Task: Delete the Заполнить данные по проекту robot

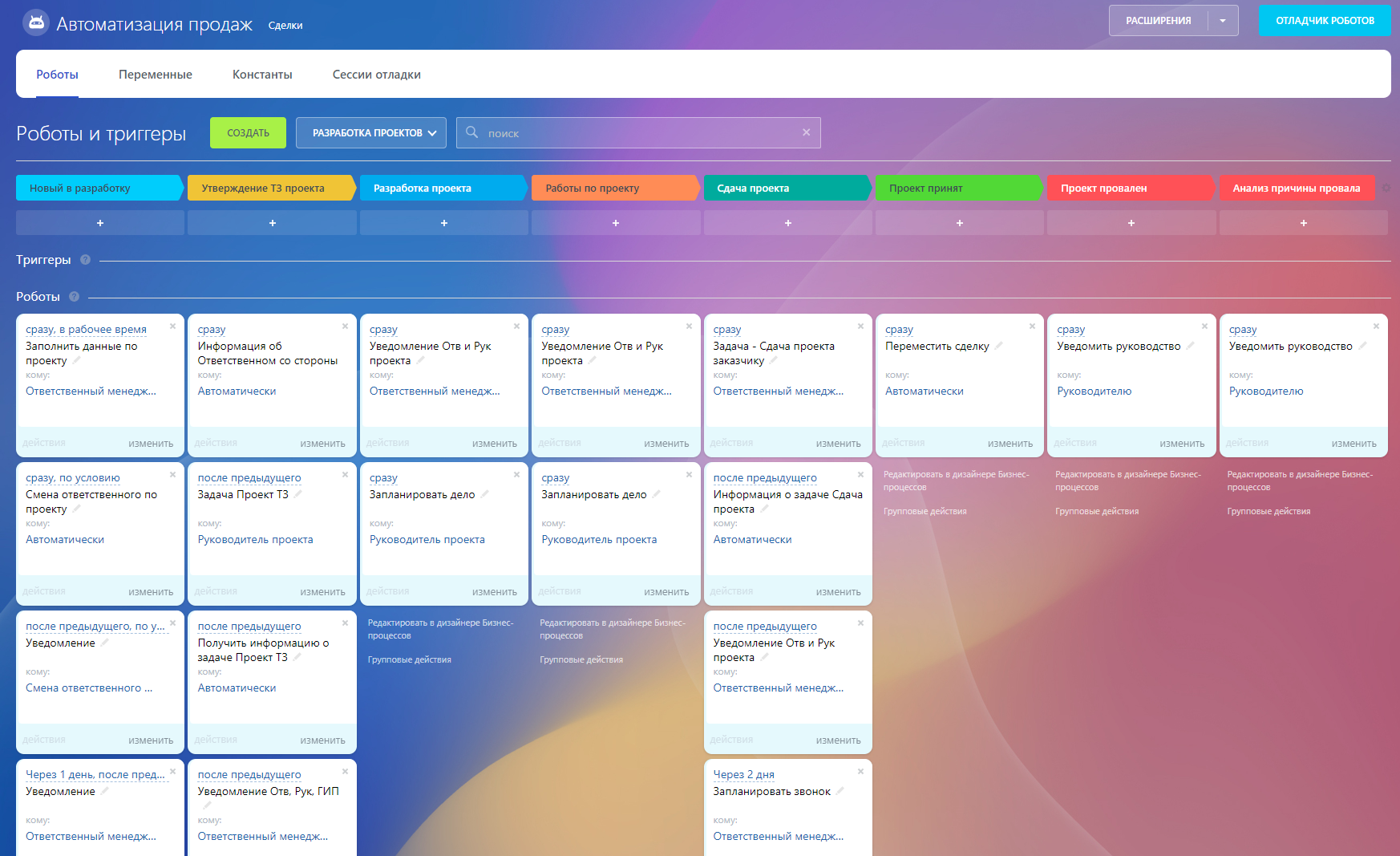Action: tap(172, 326)
